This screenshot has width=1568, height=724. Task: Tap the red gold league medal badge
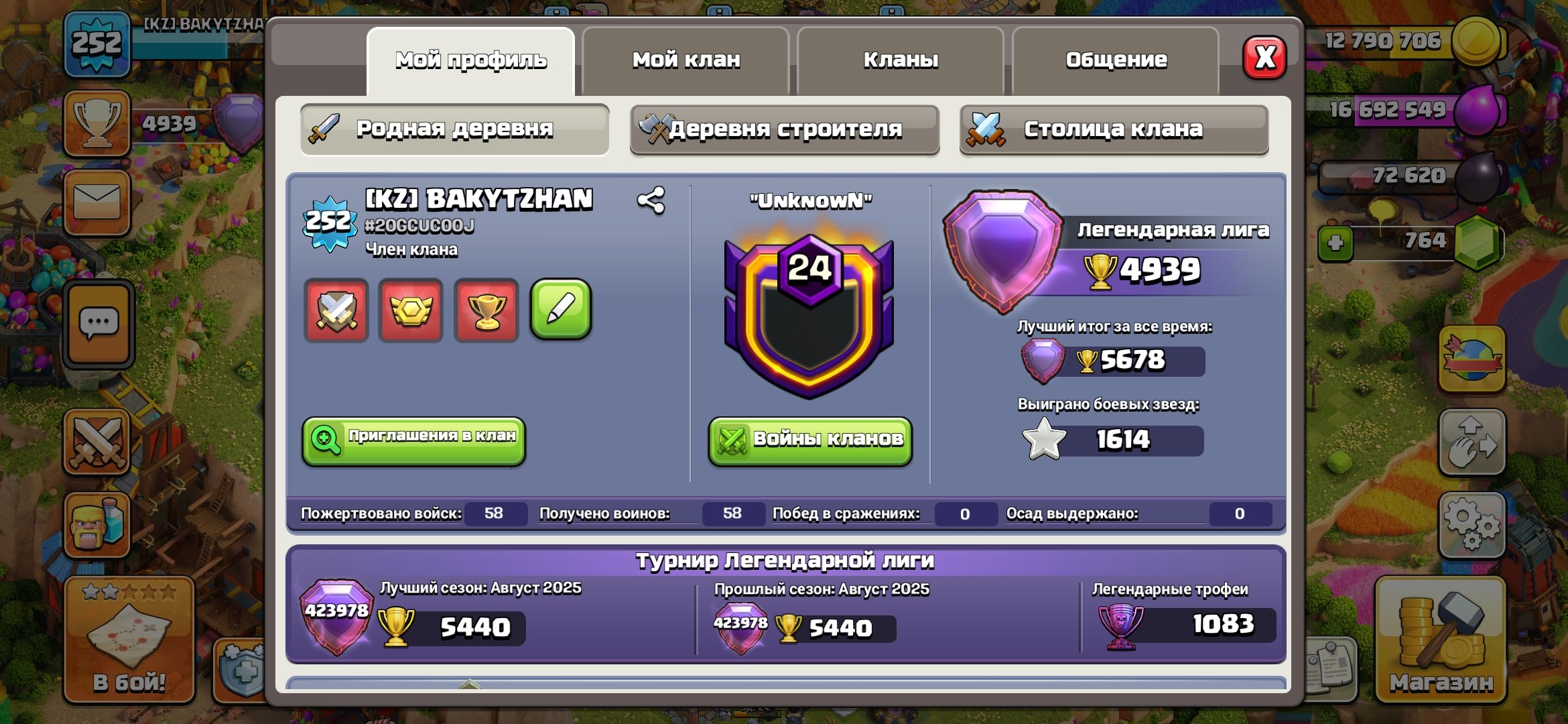coord(411,310)
